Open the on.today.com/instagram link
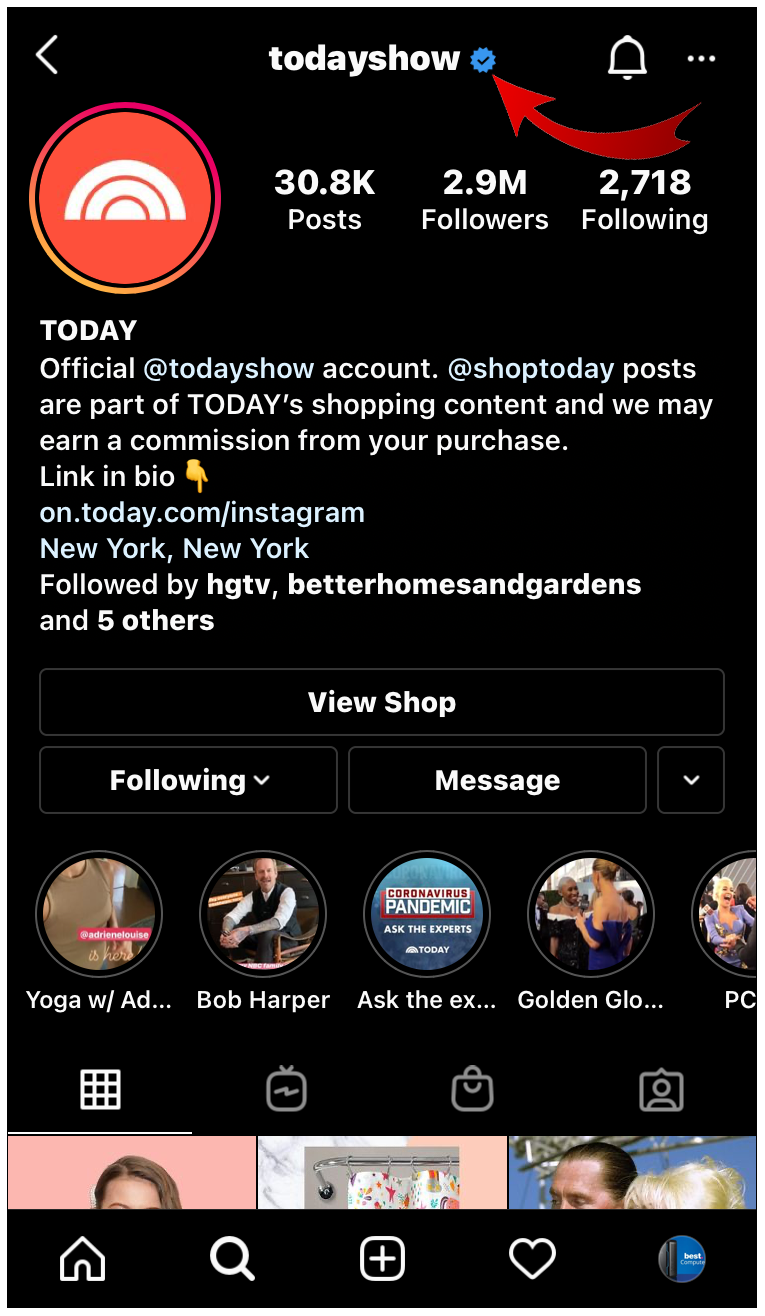The width and height of the screenshot is (765, 1316). tap(202, 513)
